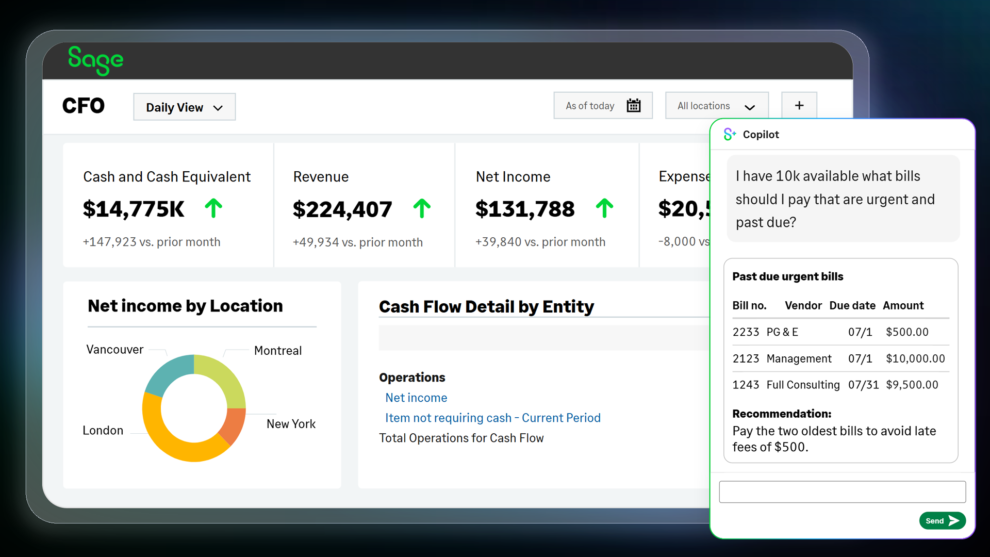The height and width of the screenshot is (557, 990).
Task: Click bill 1243 Full Consulting row
Action: [x=840, y=385]
